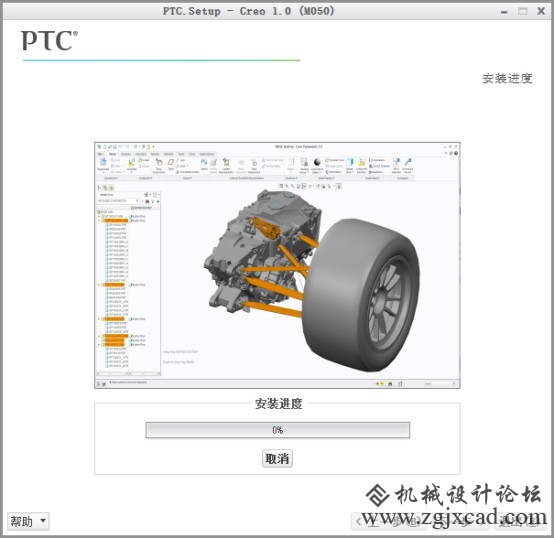Screen dimensions: 554x538
Task: Click the PTC logo
Action: (49, 41)
